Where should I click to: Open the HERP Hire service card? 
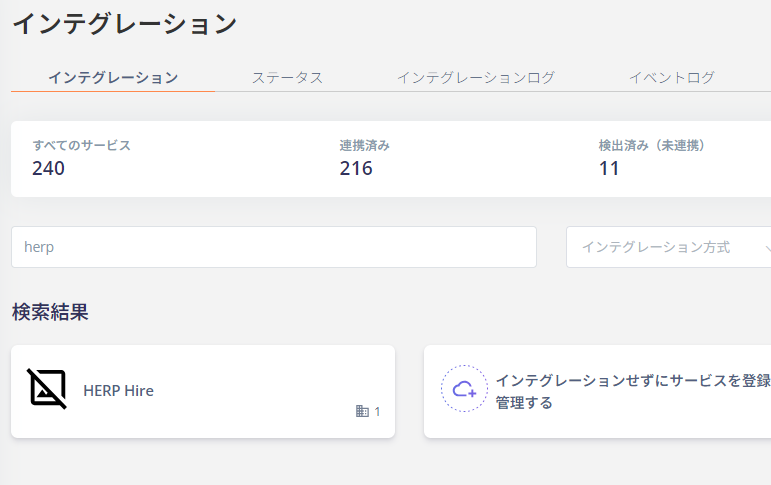(203, 392)
